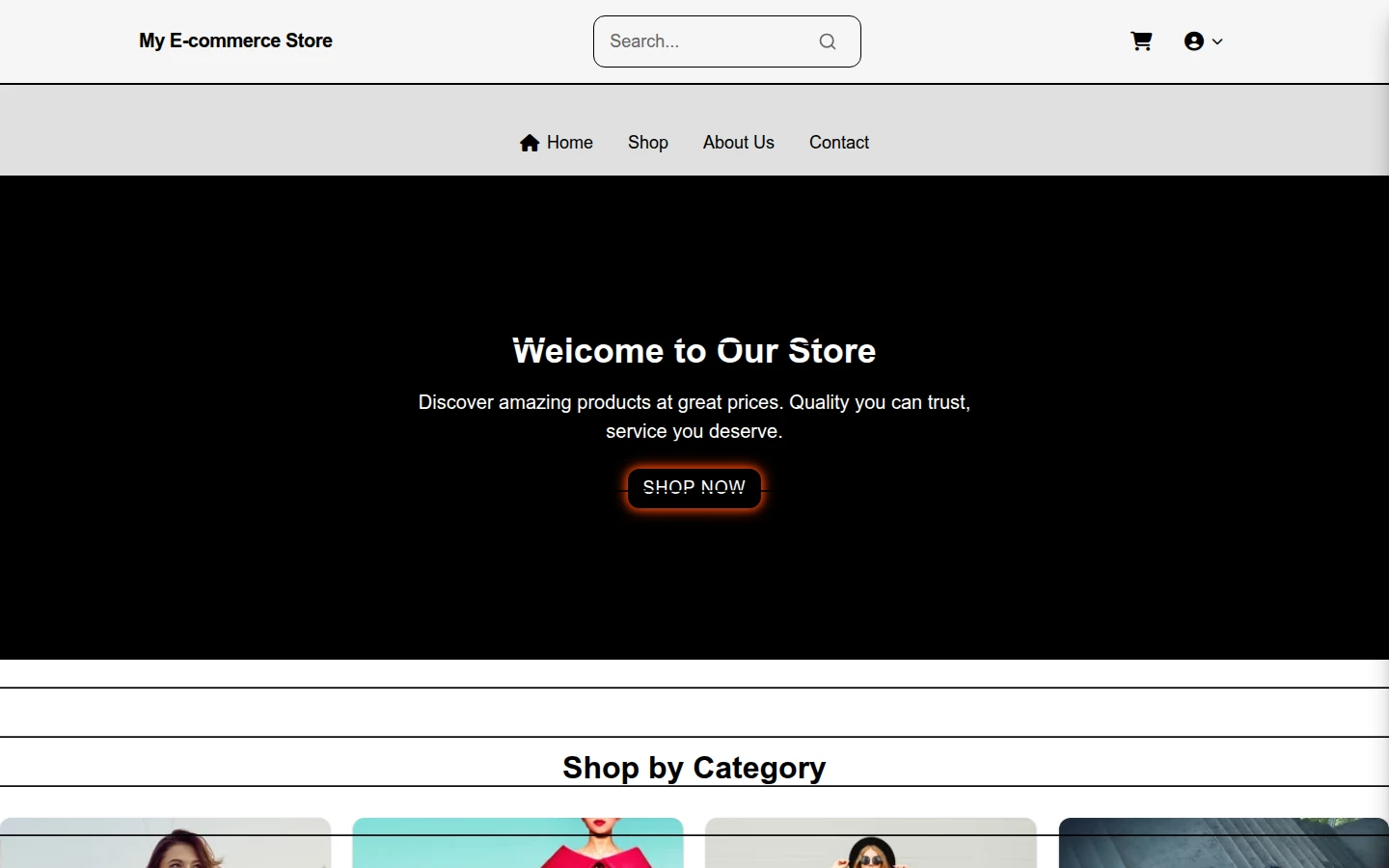Click the search magnifier icon
Screen dimensions: 1389x868
coord(828,41)
